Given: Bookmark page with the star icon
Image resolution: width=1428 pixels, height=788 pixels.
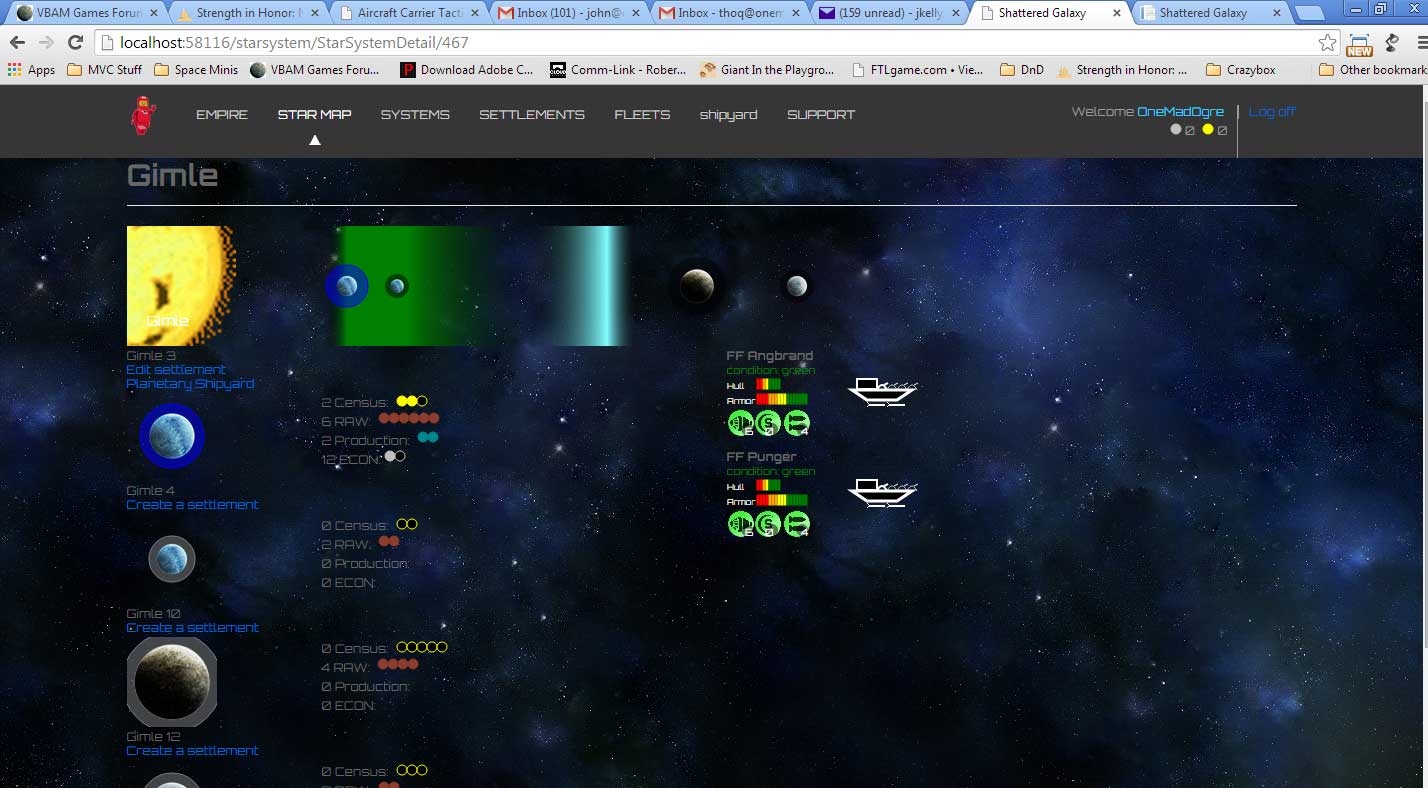Looking at the screenshot, I should point(1327,43).
